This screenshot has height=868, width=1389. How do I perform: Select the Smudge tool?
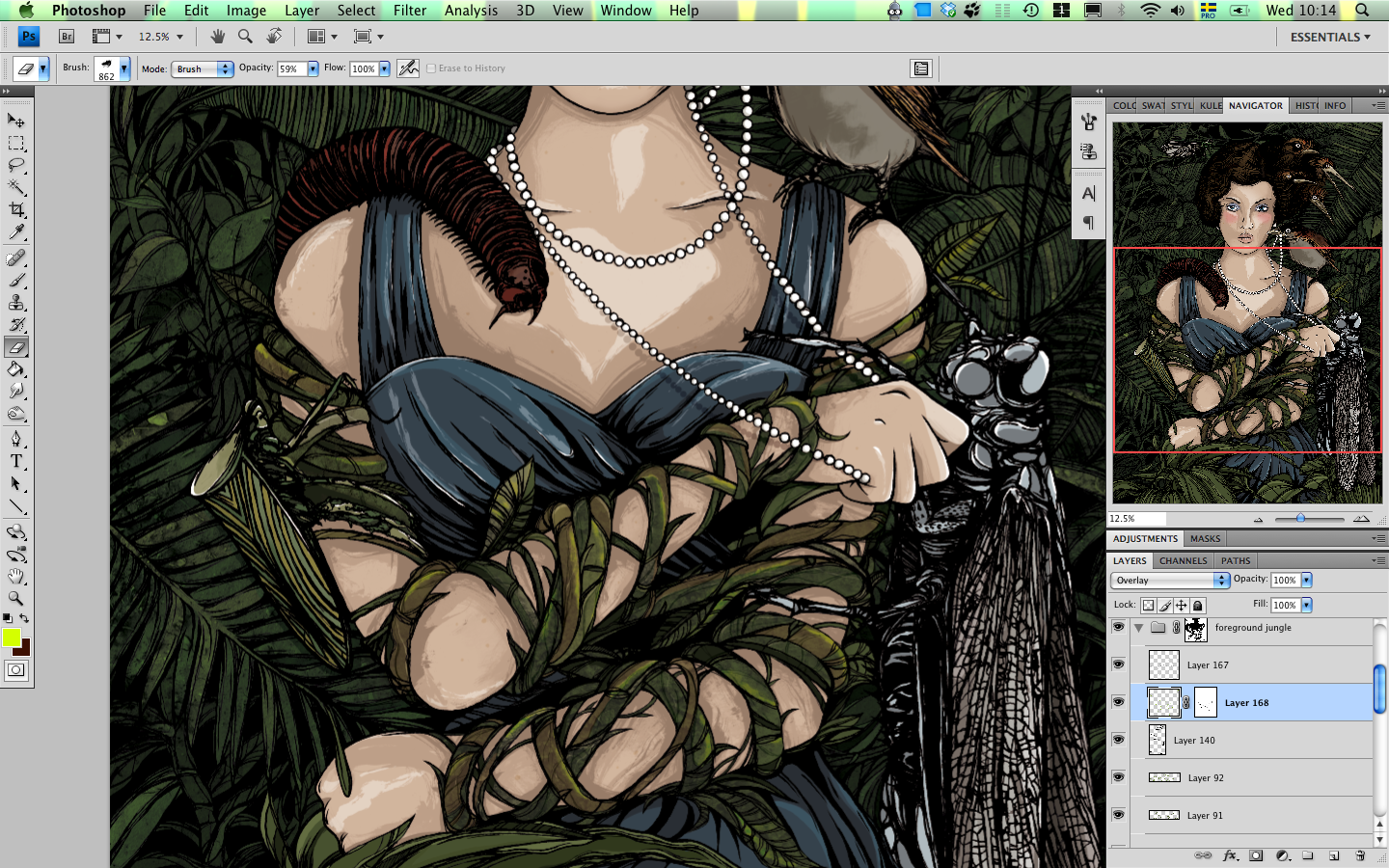16,392
